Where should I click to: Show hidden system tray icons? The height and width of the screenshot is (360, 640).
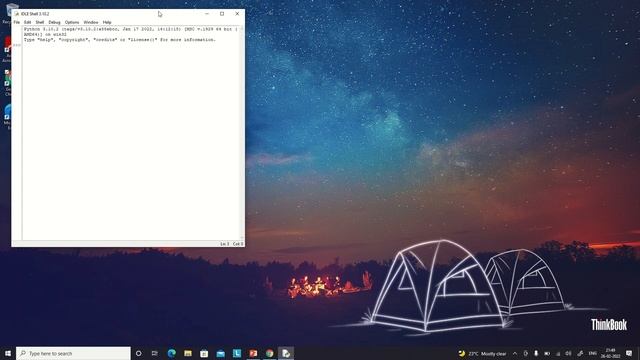point(515,353)
